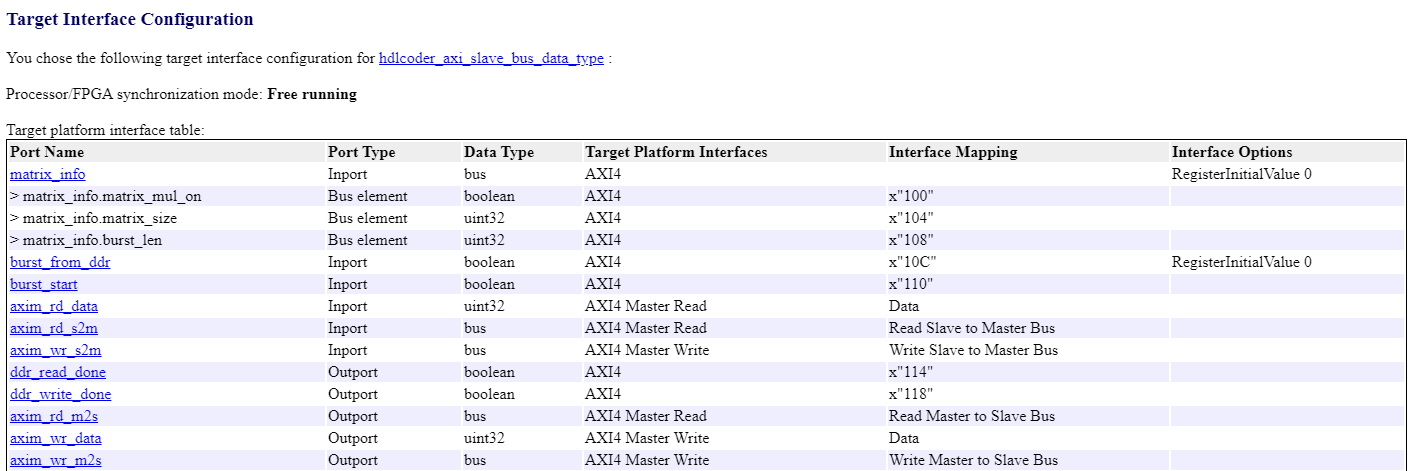Click the x"10C" interface mapping cell

tap(912, 262)
